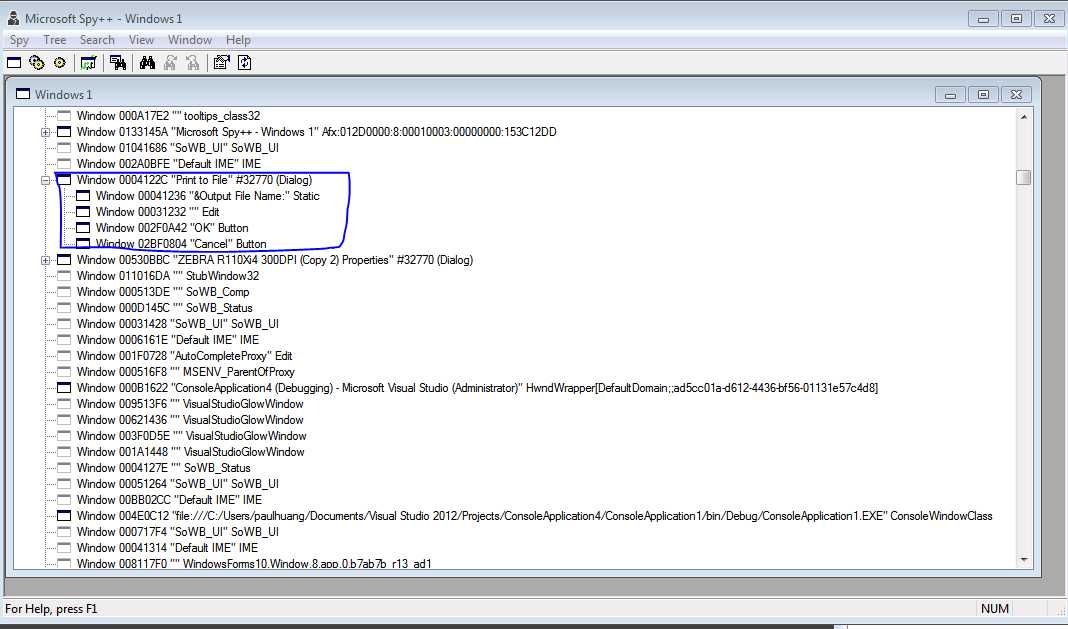Open a new Windows view from toolbar

14,63
